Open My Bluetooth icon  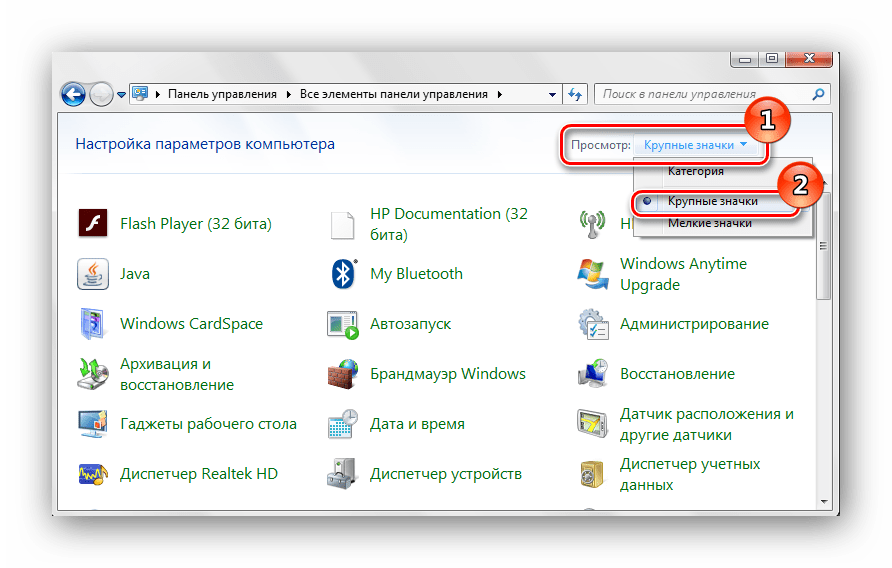pos(343,274)
